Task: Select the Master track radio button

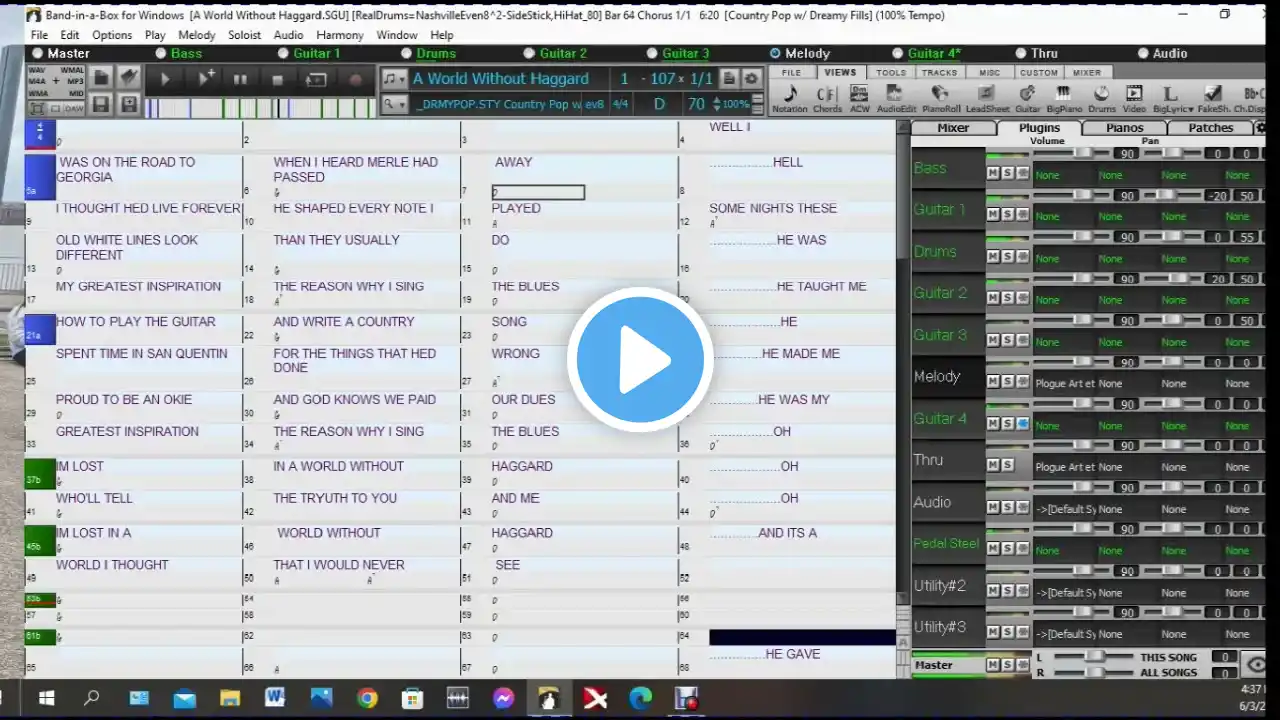Action: (x=38, y=53)
